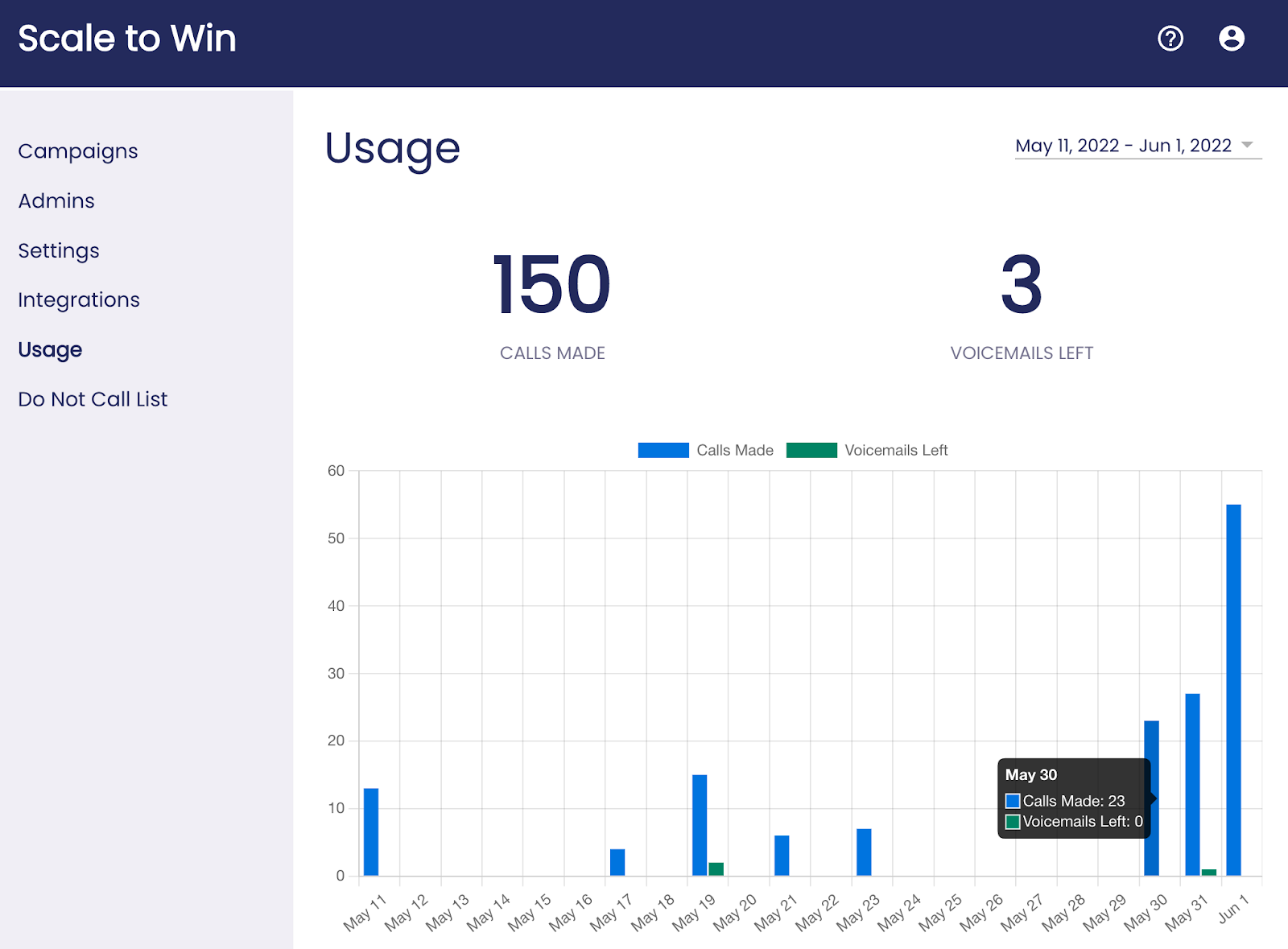Click the Scale to Win logo title
Image resolution: width=1288 pixels, height=949 pixels.
point(127,38)
